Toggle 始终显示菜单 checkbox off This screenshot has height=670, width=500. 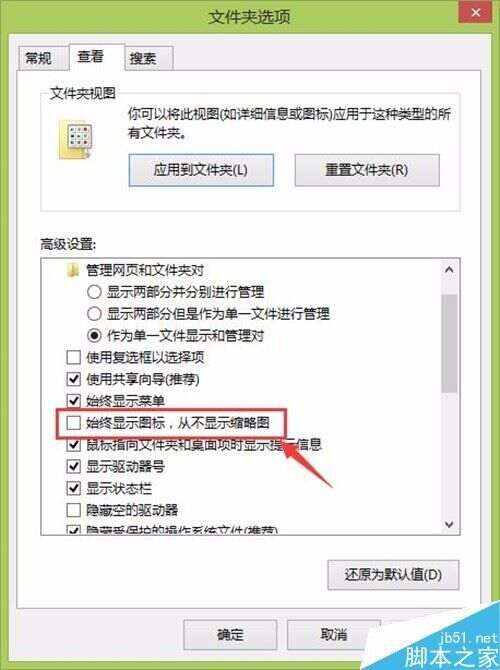[x=74, y=401]
